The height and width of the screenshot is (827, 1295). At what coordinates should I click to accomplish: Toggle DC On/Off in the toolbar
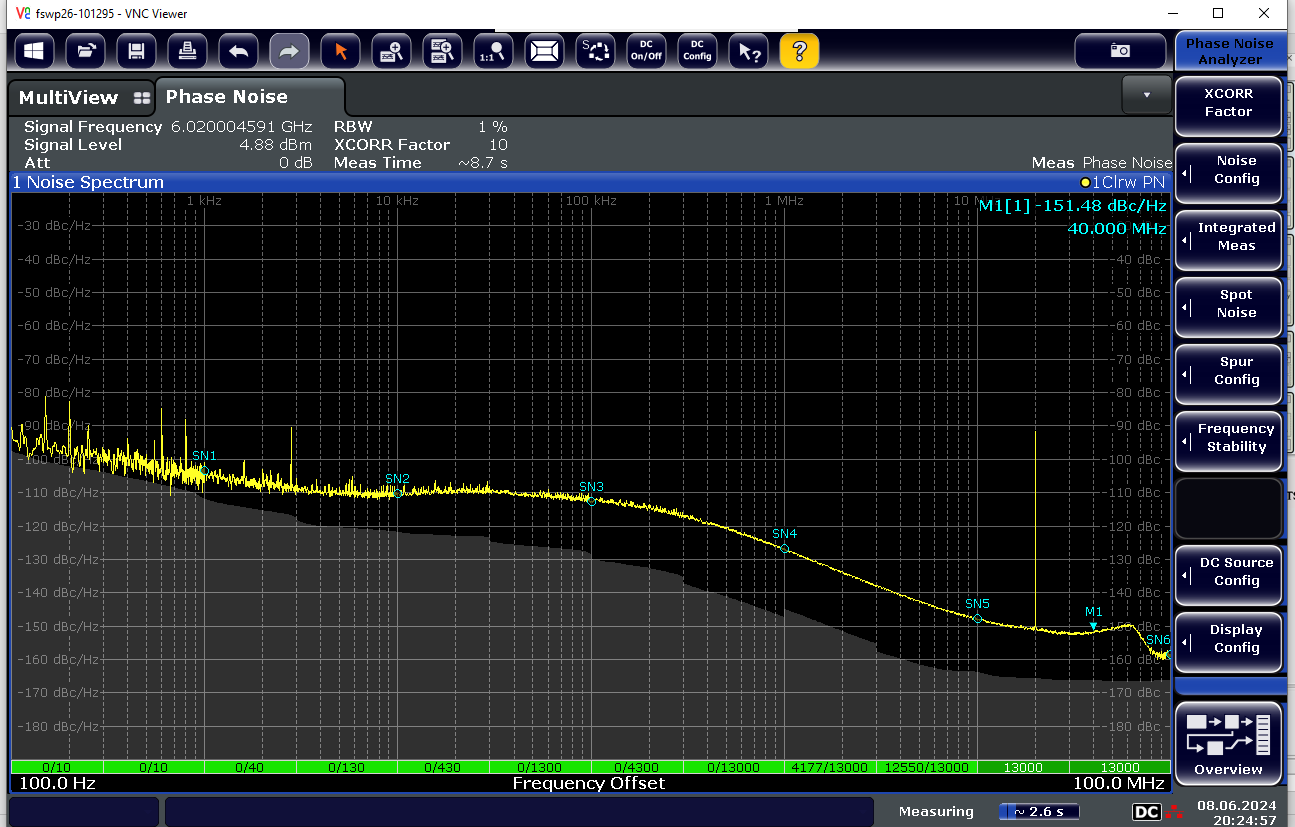[646, 51]
